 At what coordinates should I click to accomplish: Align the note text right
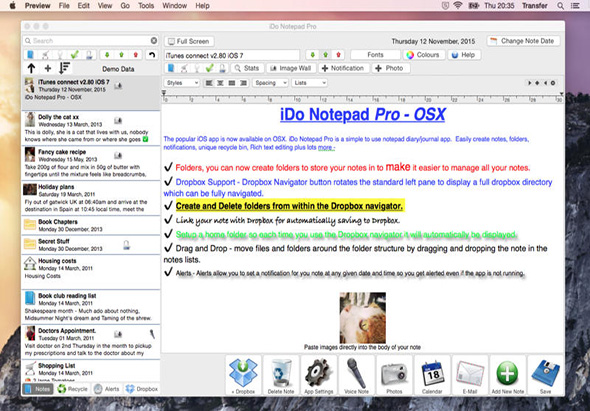click(243, 83)
